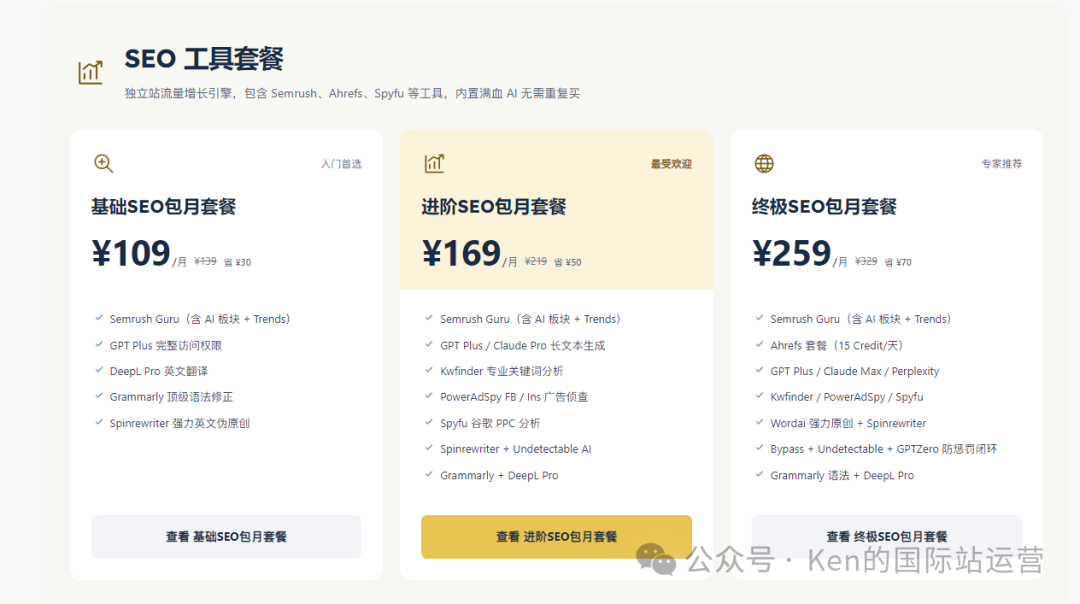Viewport: 1080px width, 604px height.
Task: Open 查看 终极SEO包月套餐 button
Action: 886,537
